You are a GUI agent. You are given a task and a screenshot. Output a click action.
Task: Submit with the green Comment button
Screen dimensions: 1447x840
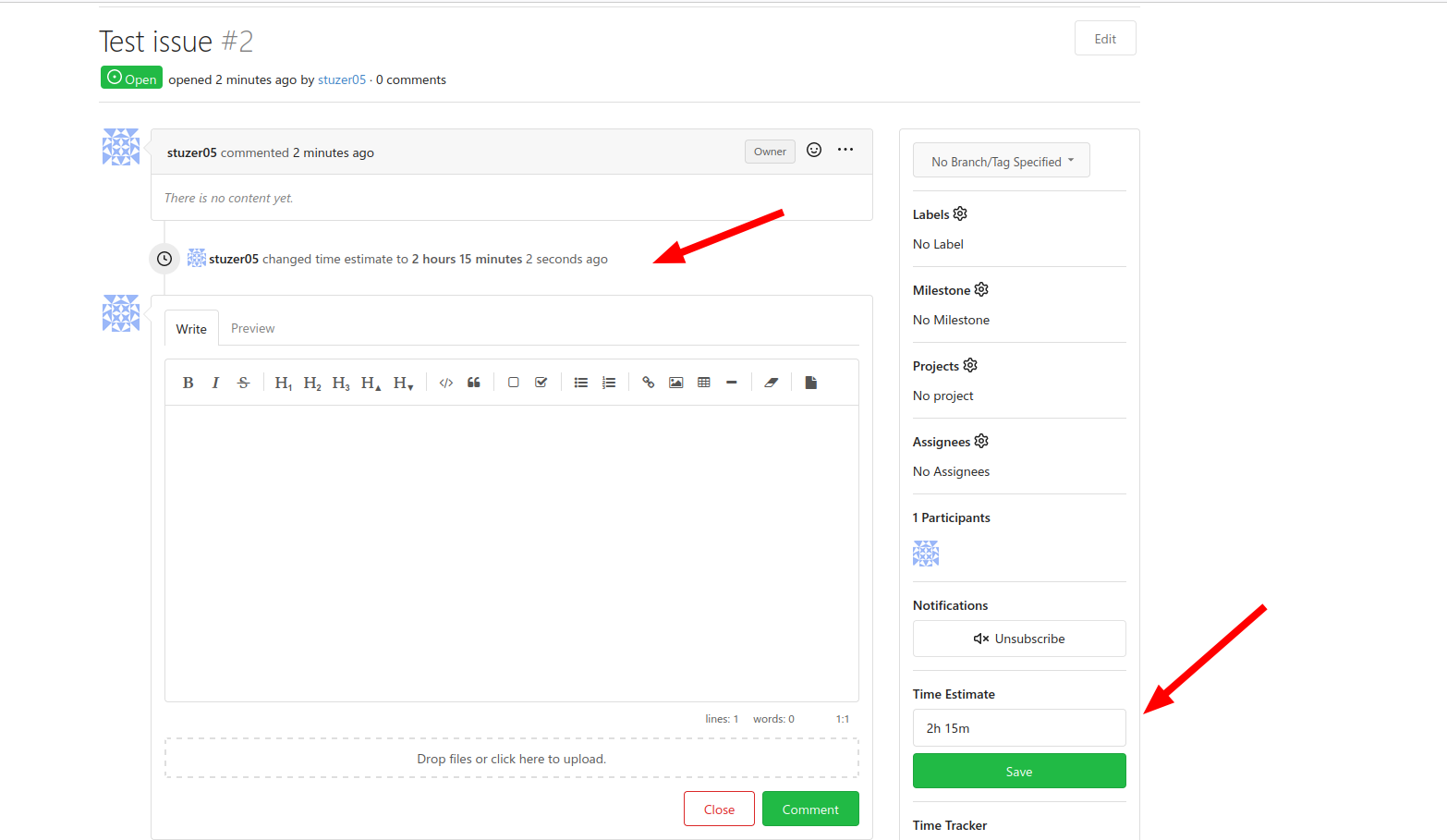tap(810, 809)
